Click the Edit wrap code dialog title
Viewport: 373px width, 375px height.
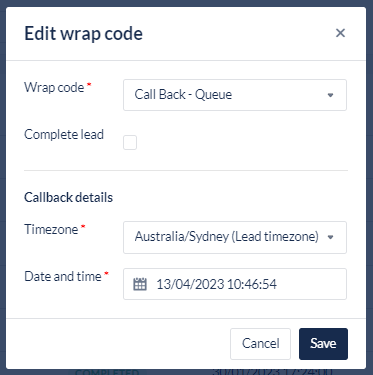point(84,34)
